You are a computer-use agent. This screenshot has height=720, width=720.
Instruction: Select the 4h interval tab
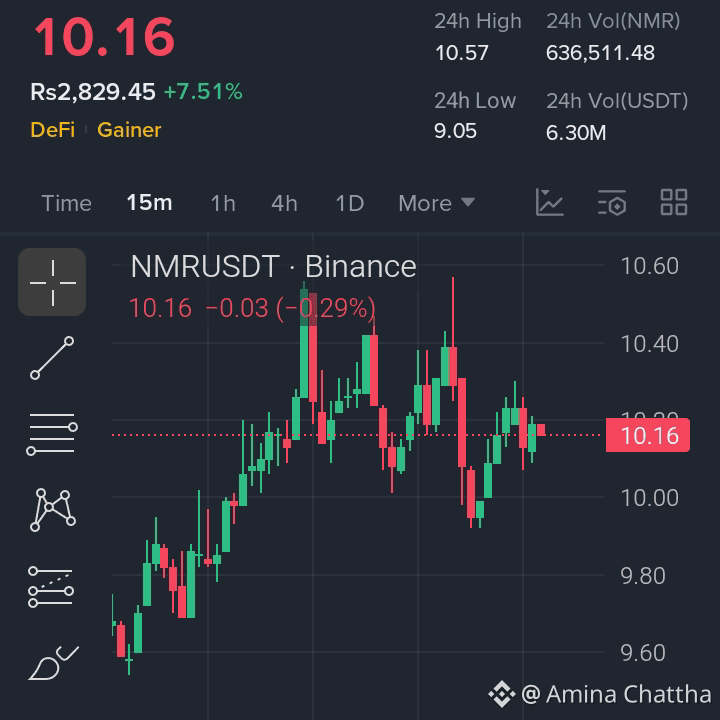pos(284,203)
